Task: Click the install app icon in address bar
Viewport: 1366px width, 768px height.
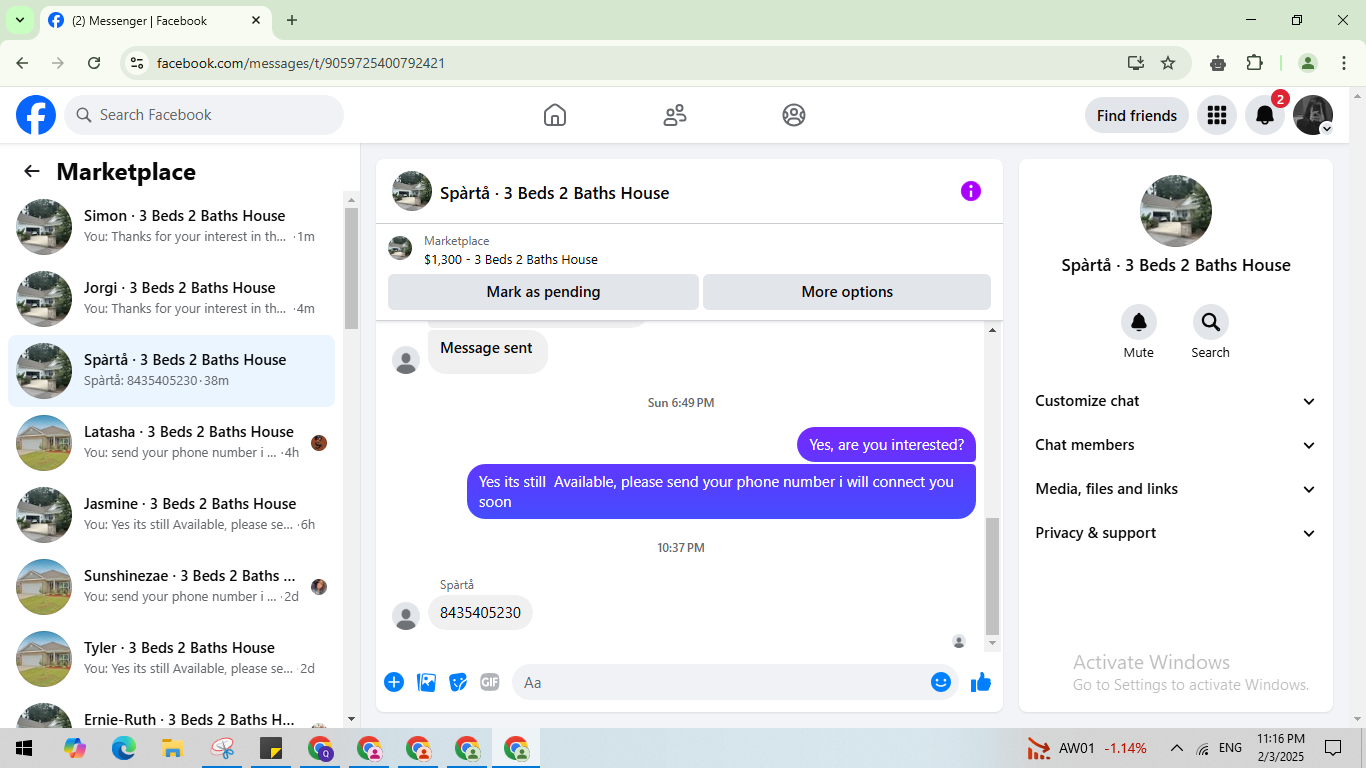Action: 1136,63
